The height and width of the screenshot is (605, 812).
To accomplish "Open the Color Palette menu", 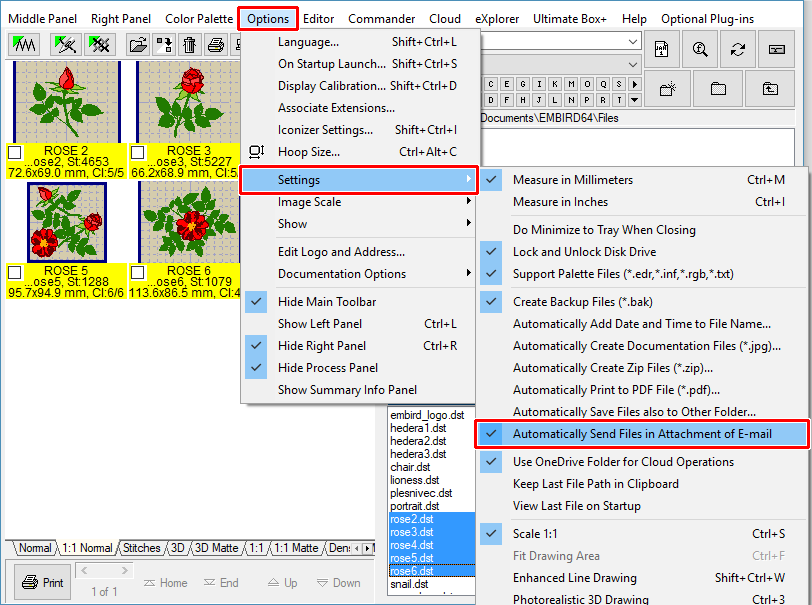I will coord(199,19).
